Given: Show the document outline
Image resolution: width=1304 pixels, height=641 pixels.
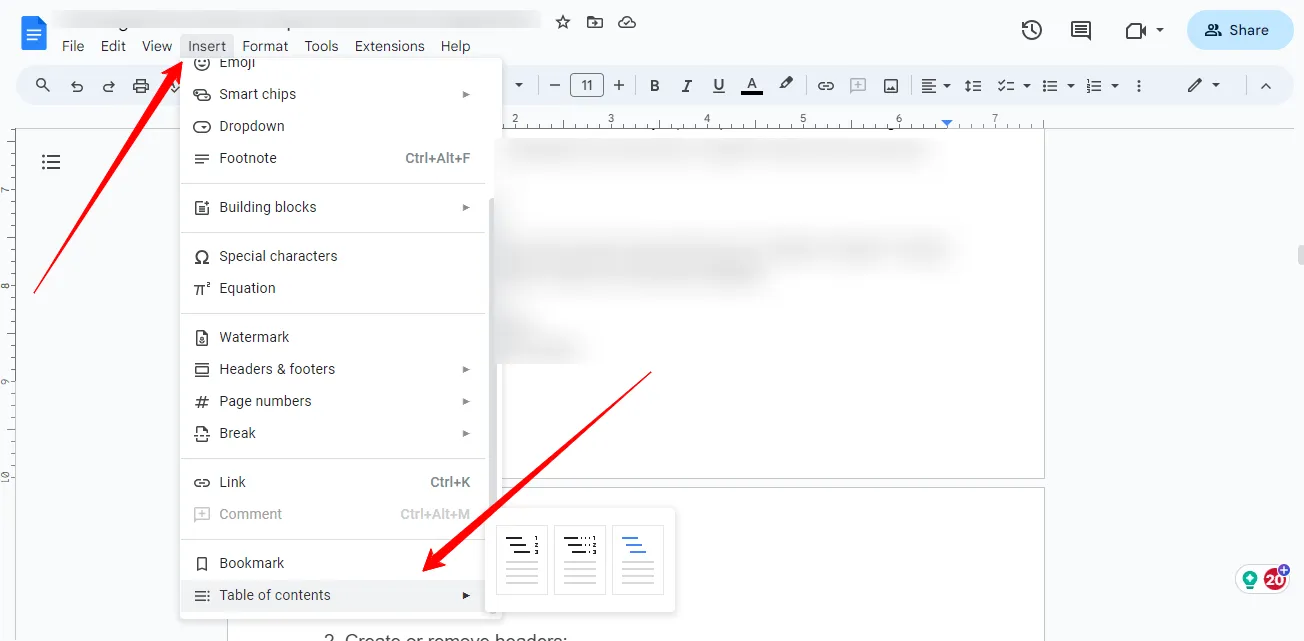Looking at the screenshot, I should tap(51, 161).
